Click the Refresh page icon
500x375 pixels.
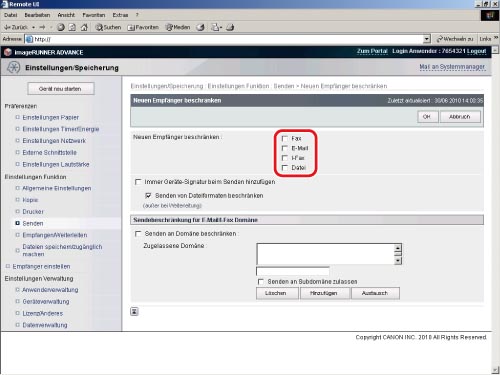72,27
